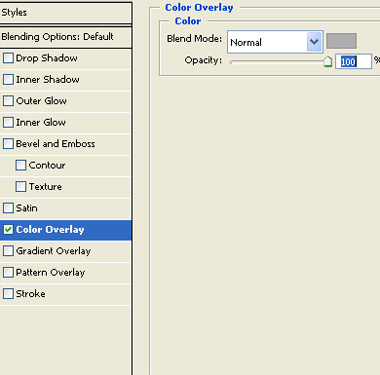Select the Contour label
Viewport: 380px width, 375px height.
(x=47, y=165)
